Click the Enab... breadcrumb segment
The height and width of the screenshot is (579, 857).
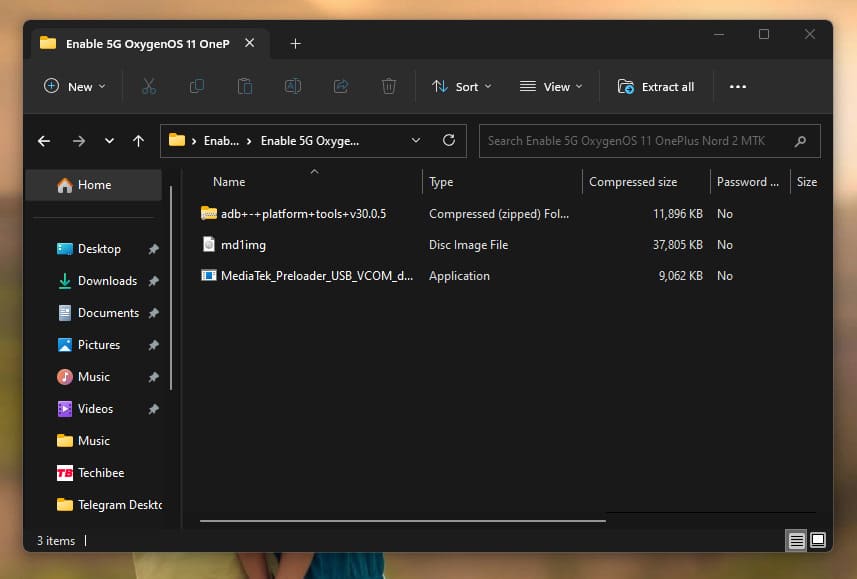pyautogui.click(x=221, y=141)
